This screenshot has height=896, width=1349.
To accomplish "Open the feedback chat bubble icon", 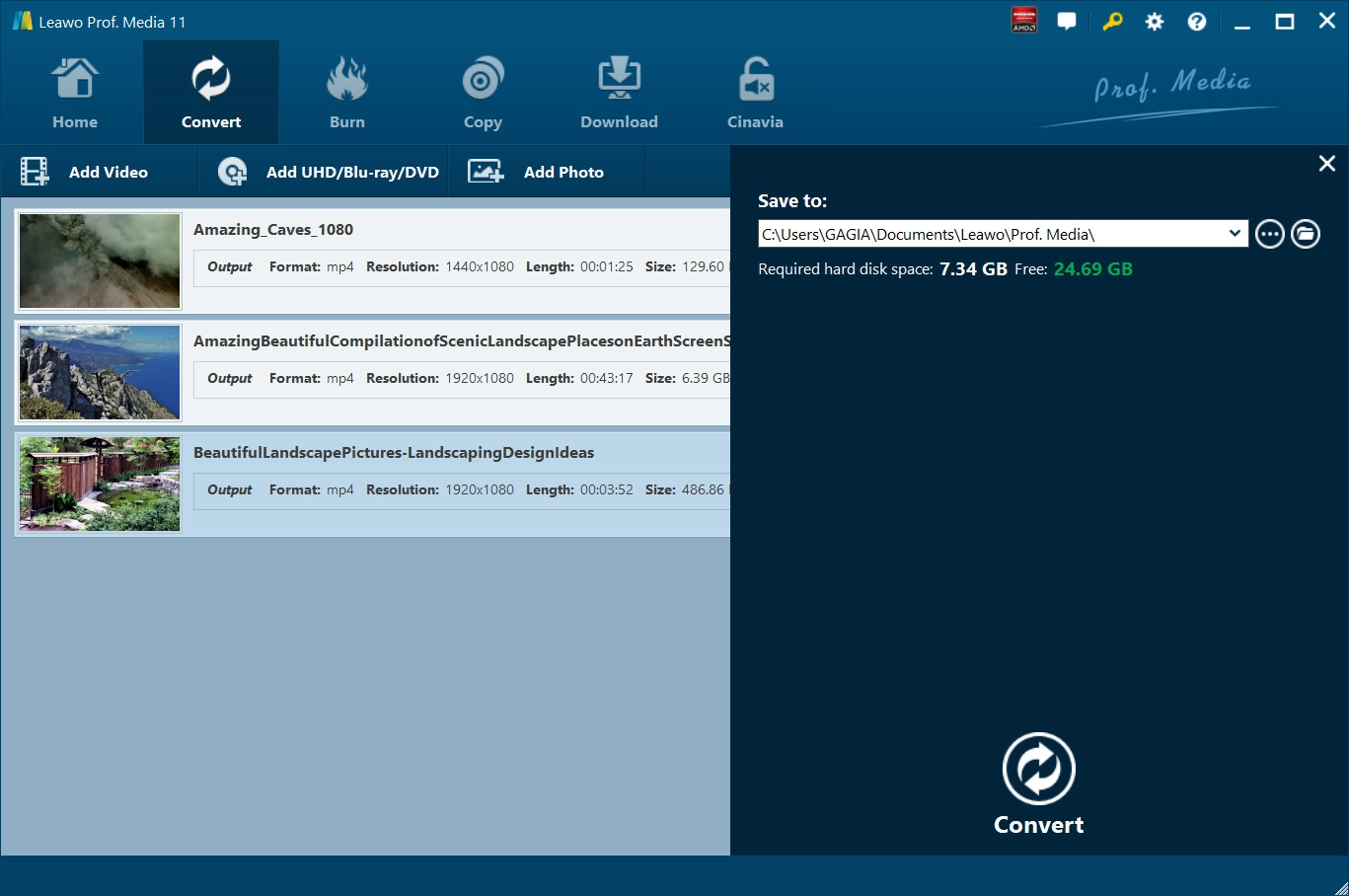I will tap(1067, 22).
